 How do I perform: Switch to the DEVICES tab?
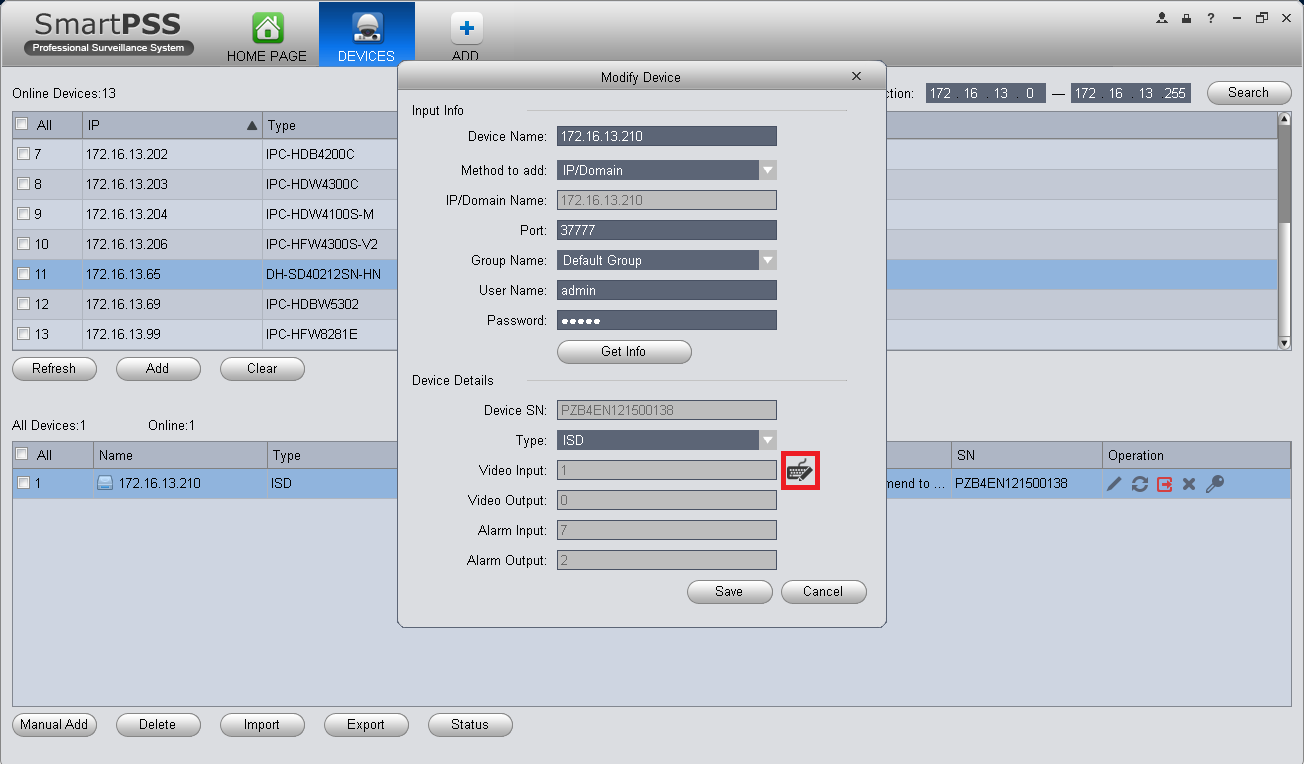click(366, 34)
